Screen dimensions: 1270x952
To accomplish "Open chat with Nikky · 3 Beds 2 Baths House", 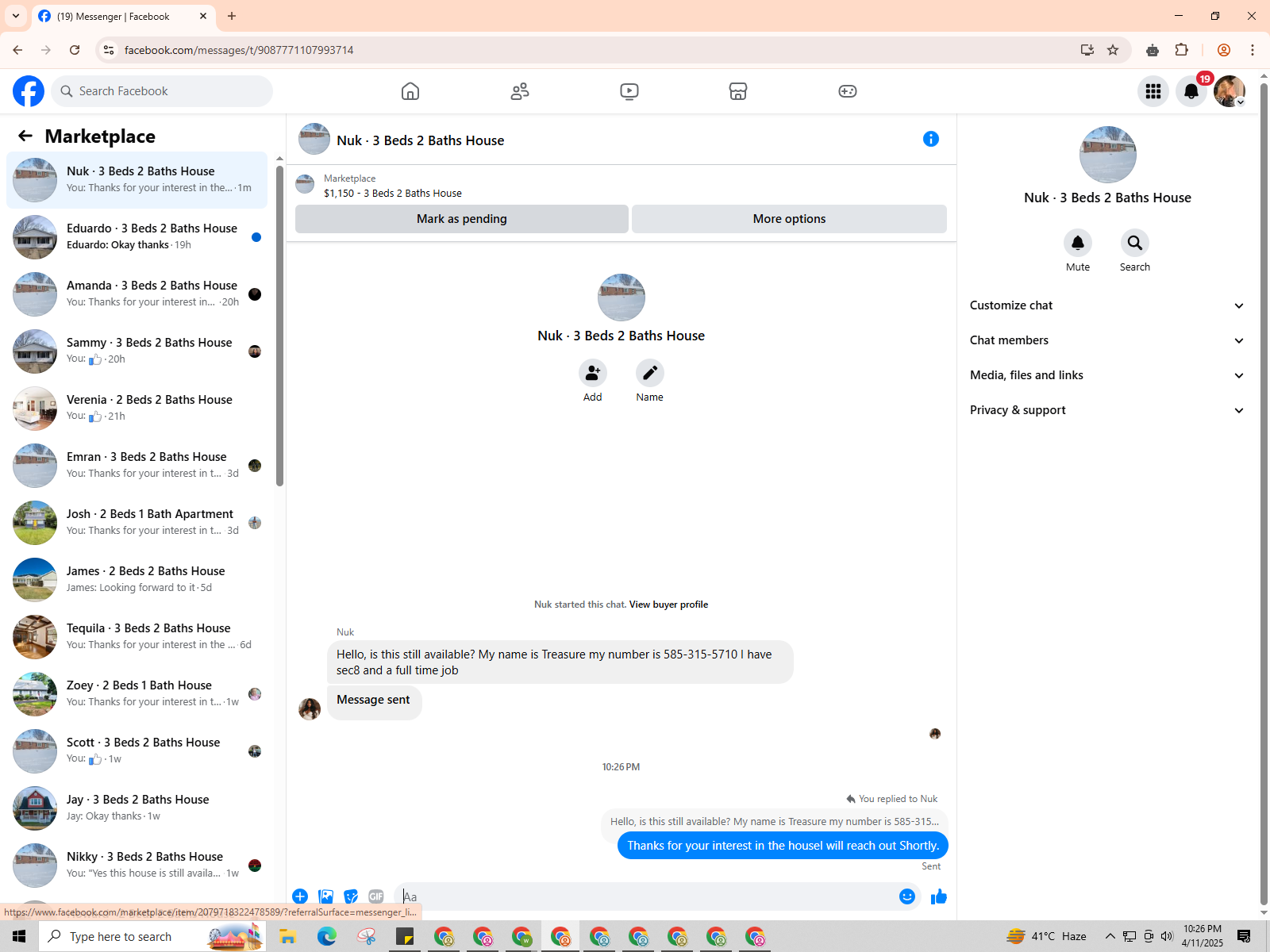I will [x=137, y=866].
